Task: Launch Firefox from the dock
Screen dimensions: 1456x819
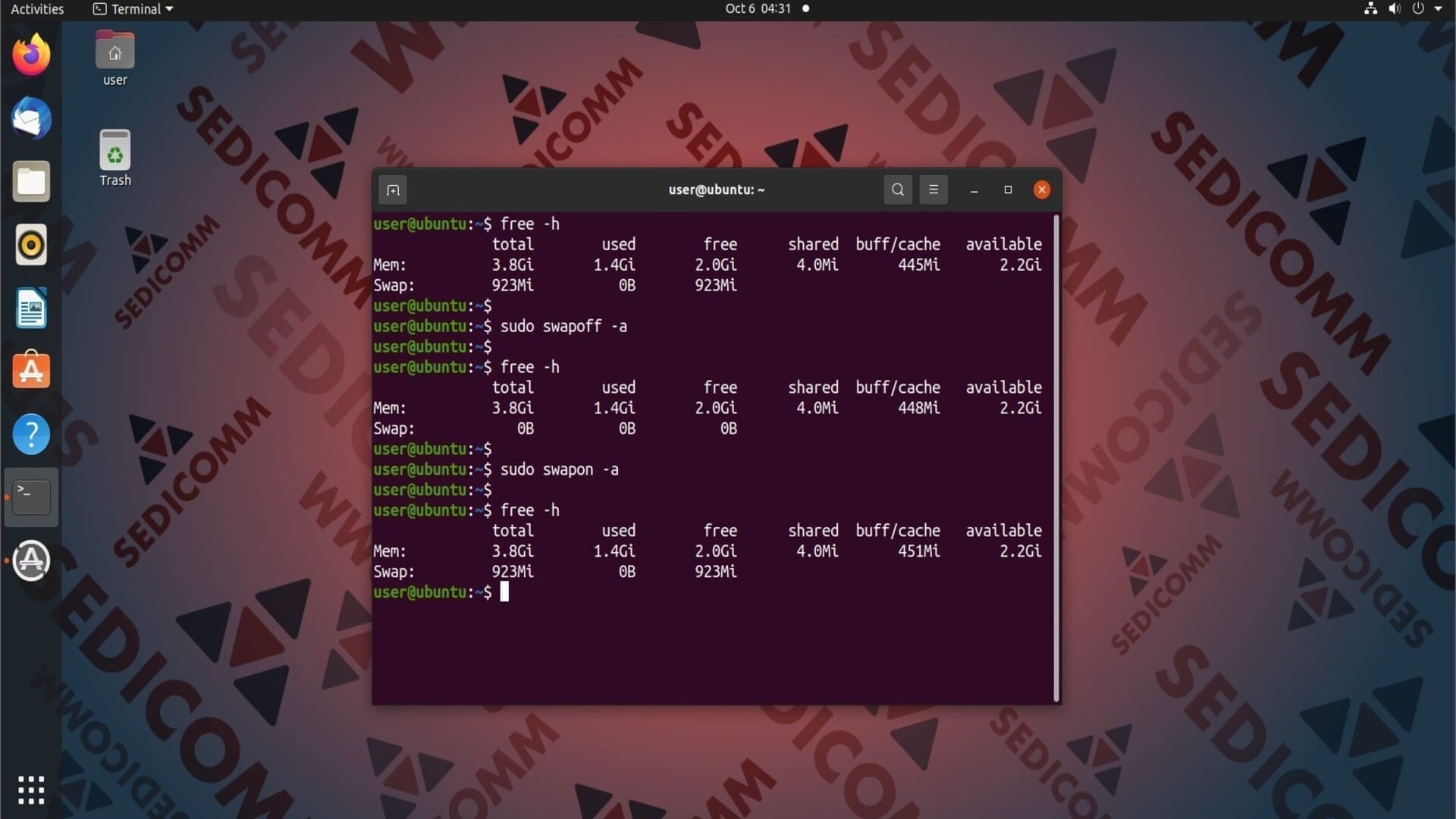Action: (x=31, y=55)
